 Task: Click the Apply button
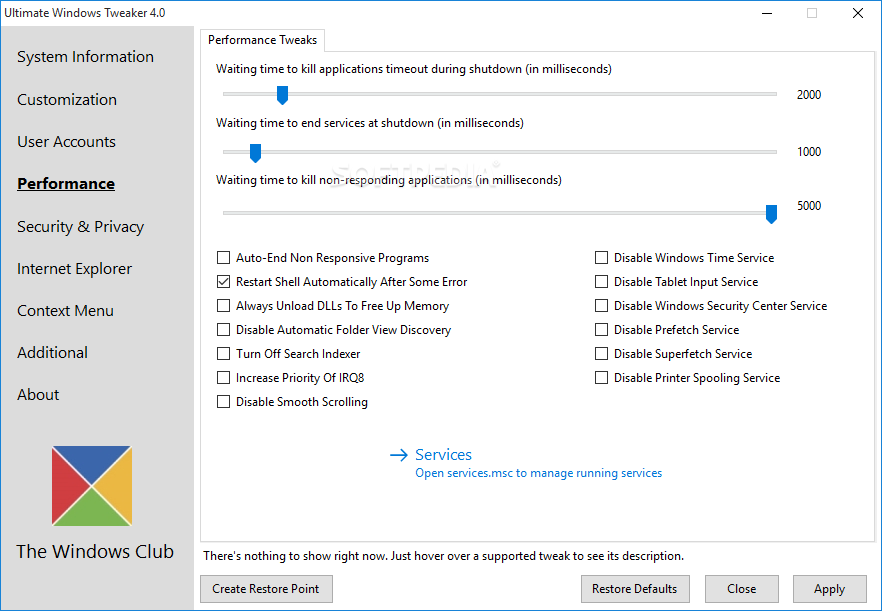tap(829, 589)
